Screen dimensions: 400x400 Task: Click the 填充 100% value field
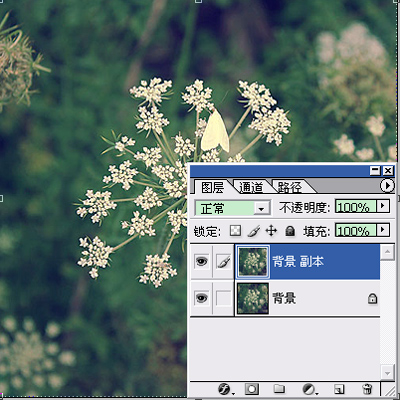click(x=356, y=230)
